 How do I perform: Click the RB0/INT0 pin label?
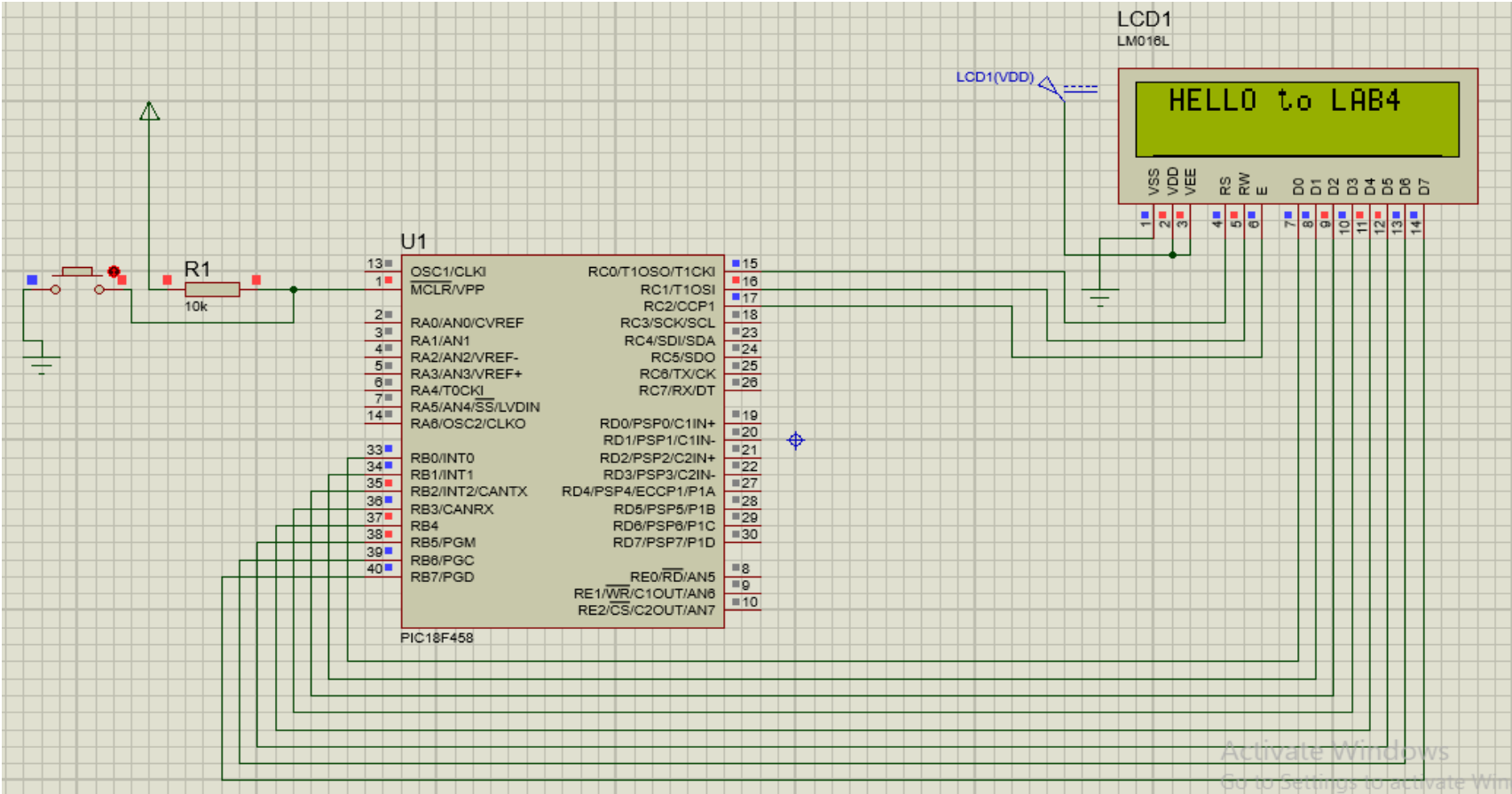442,459
